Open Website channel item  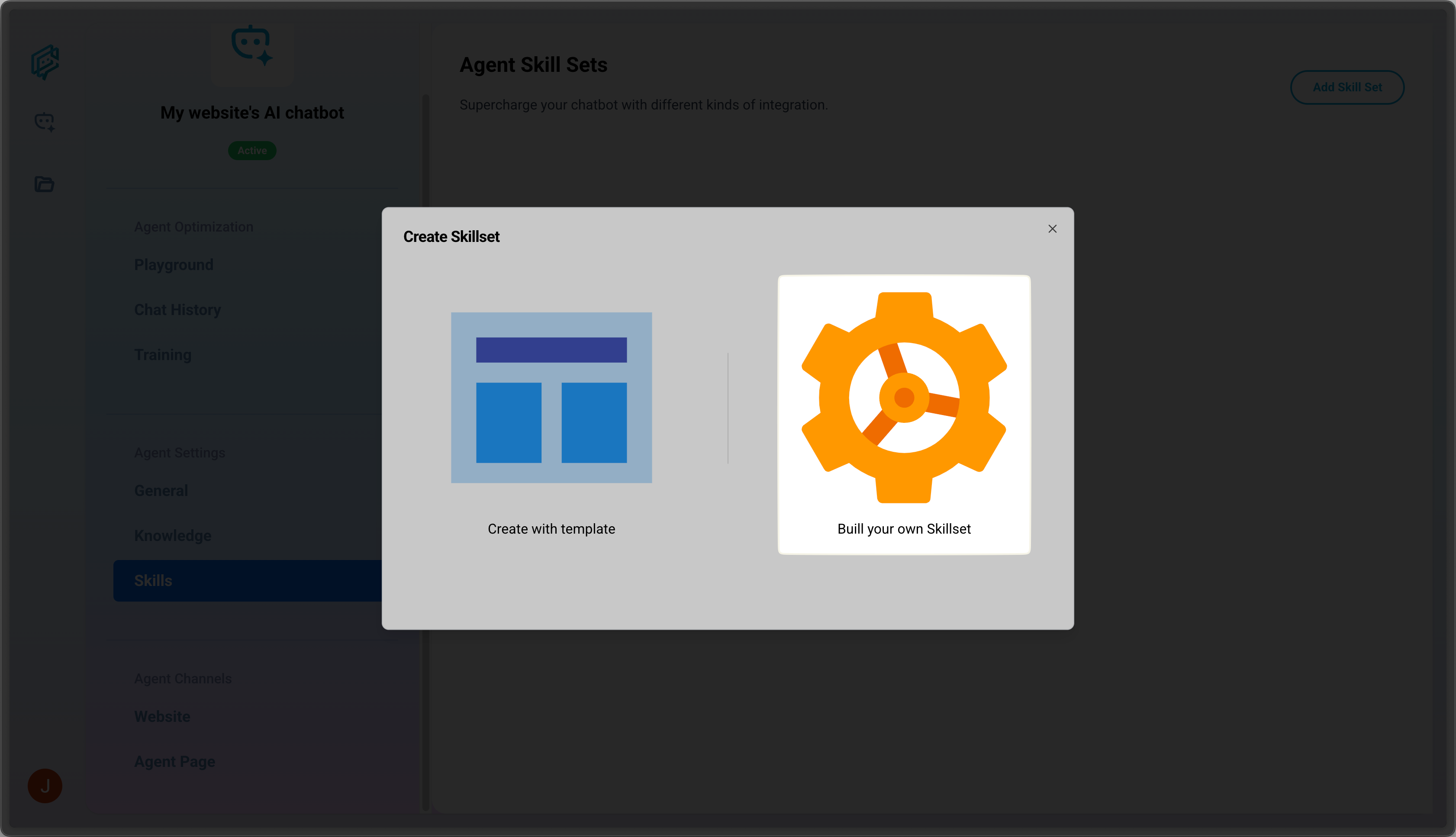click(162, 717)
